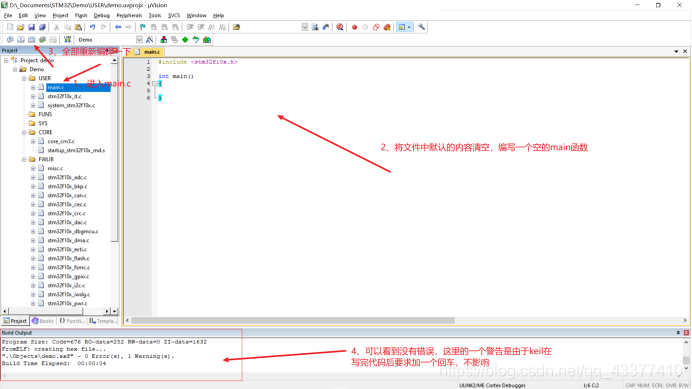Click 'ULINK2/ME Cortex Debugger' in status bar
The height and width of the screenshot is (389, 692).
click(492, 385)
